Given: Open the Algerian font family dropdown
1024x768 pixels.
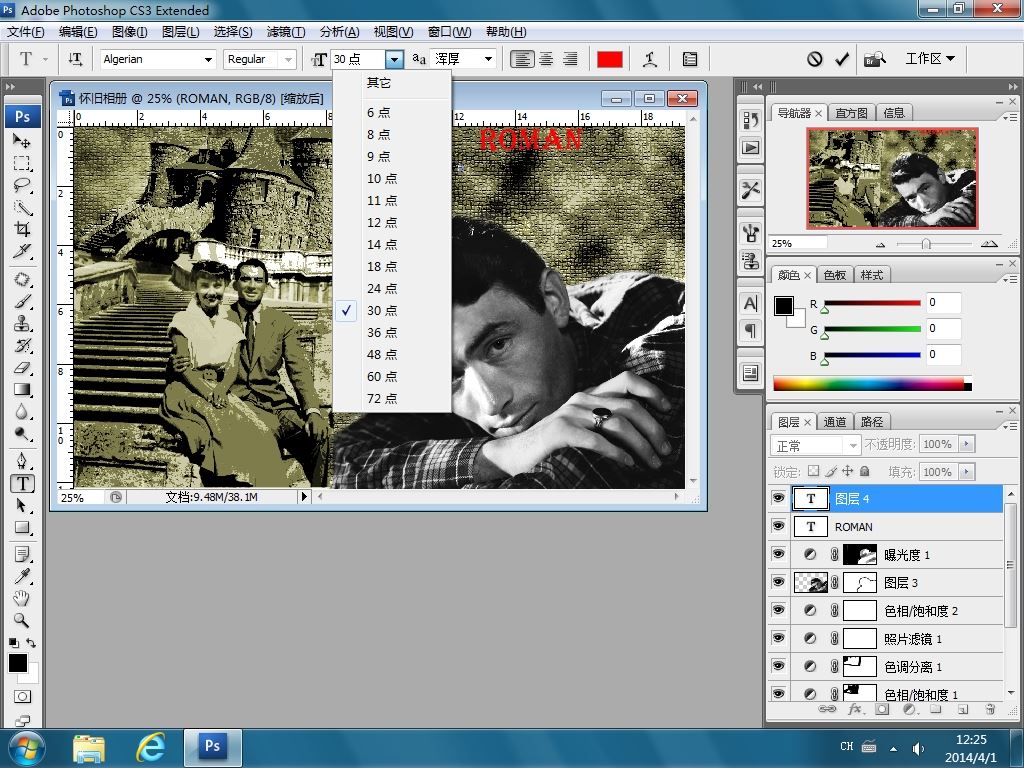Looking at the screenshot, I should point(208,59).
